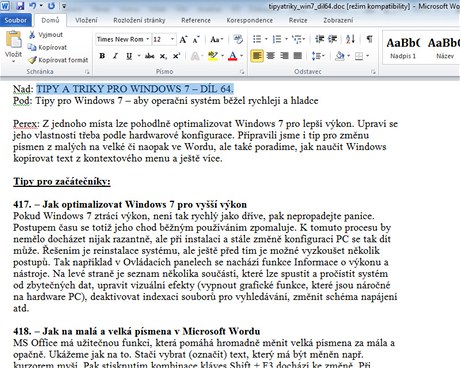Apply the yellow text highlight color
Screen dimensions: 460x368
coord(213,56)
